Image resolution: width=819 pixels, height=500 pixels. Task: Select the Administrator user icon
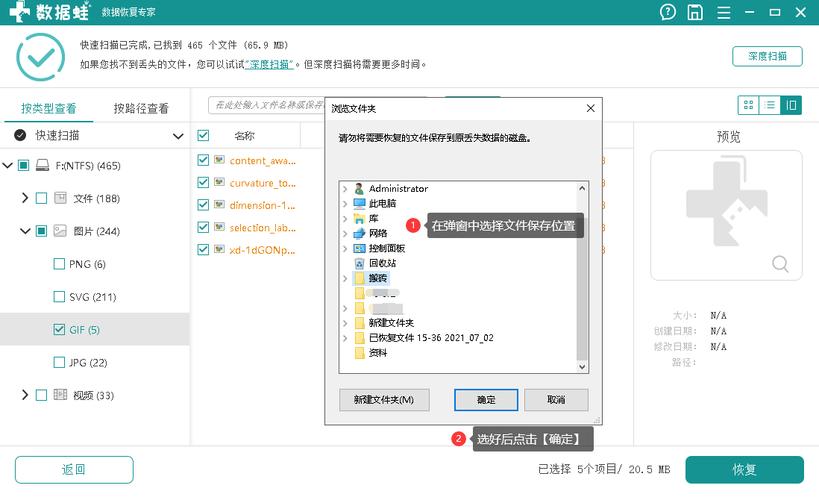[359, 189]
